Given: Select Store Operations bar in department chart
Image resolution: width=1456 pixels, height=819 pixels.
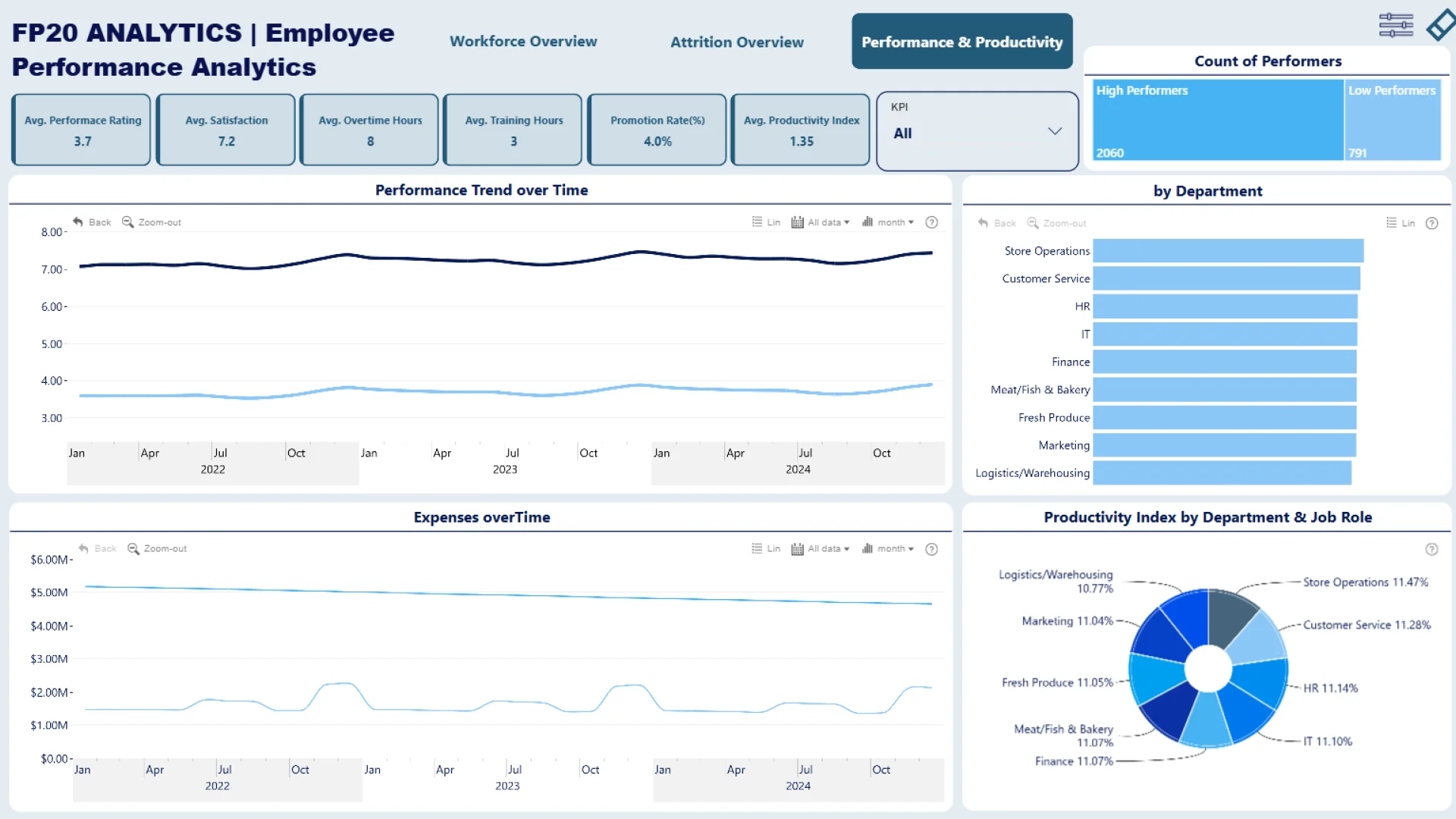Looking at the screenshot, I should (1228, 251).
